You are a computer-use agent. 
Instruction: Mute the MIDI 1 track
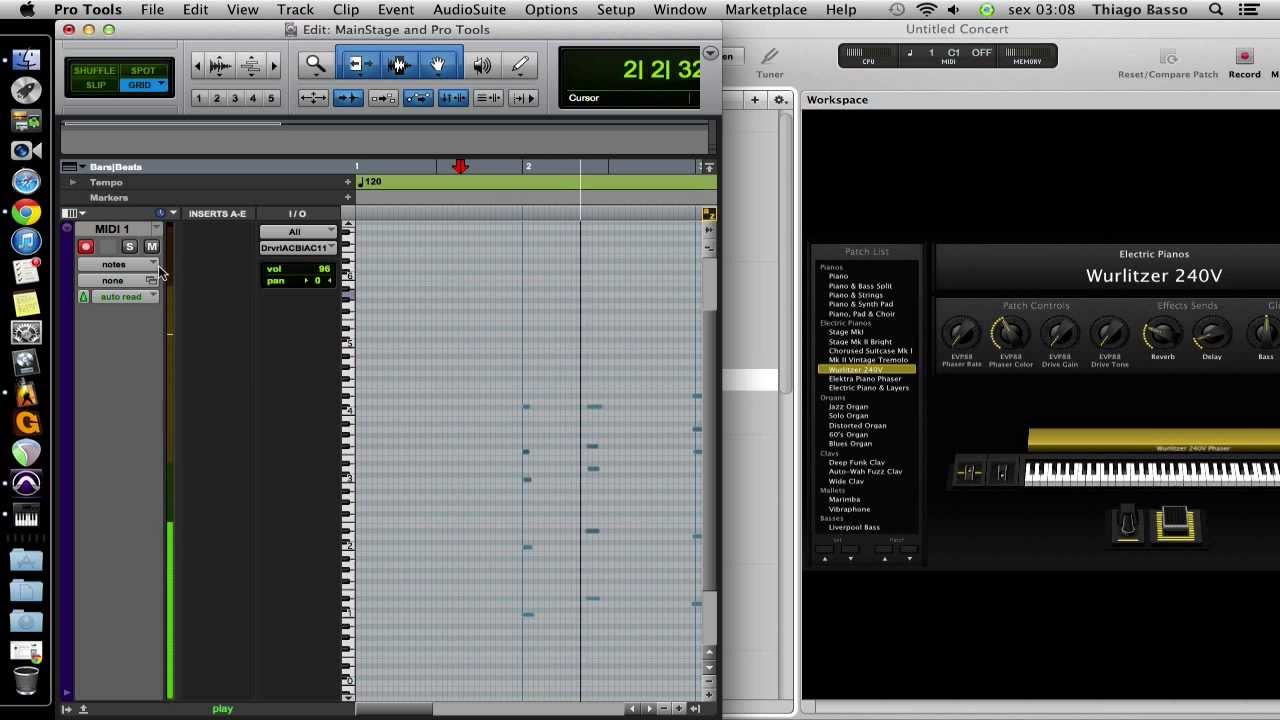coord(151,247)
